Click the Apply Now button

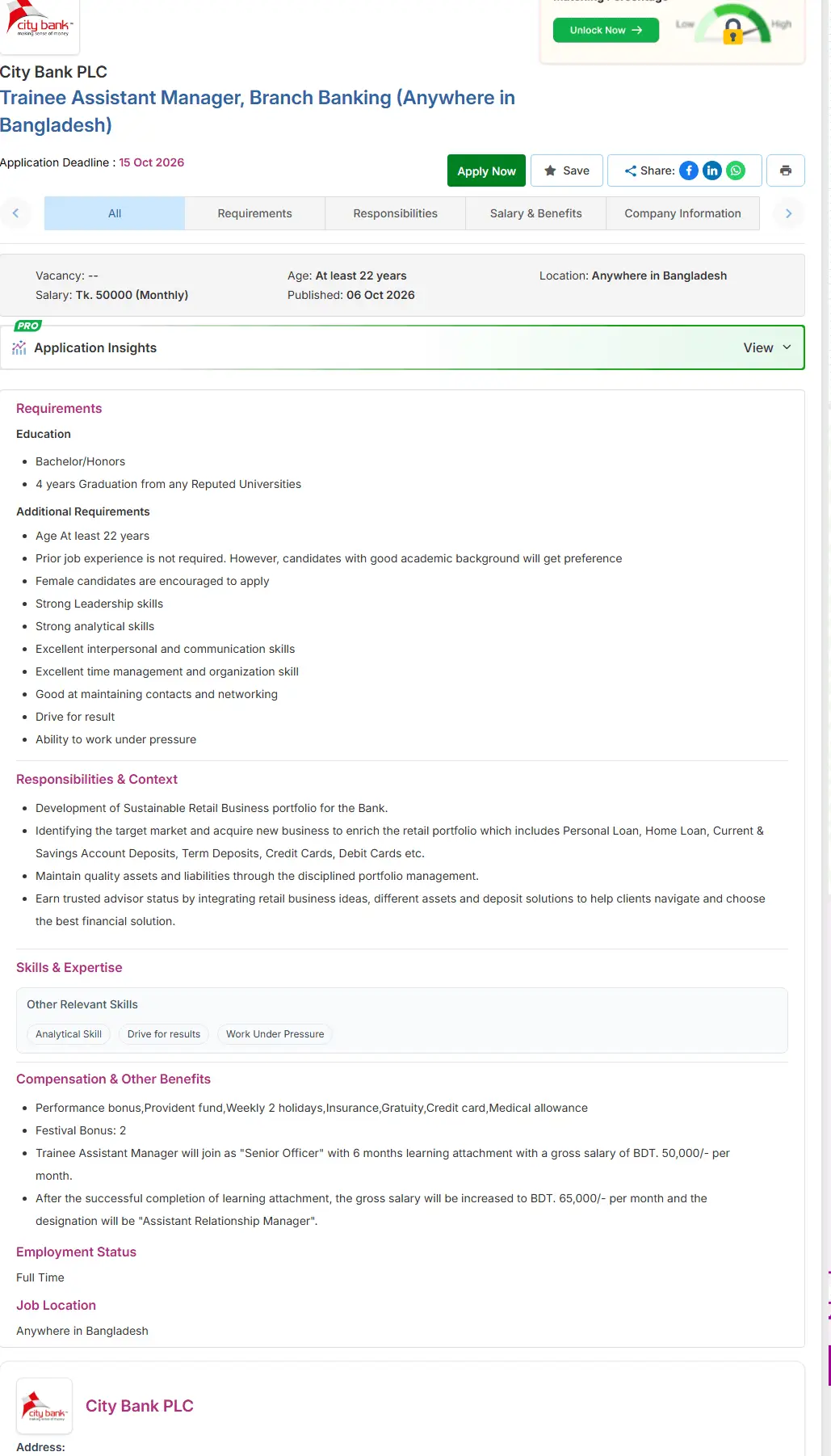click(x=487, y=170)
